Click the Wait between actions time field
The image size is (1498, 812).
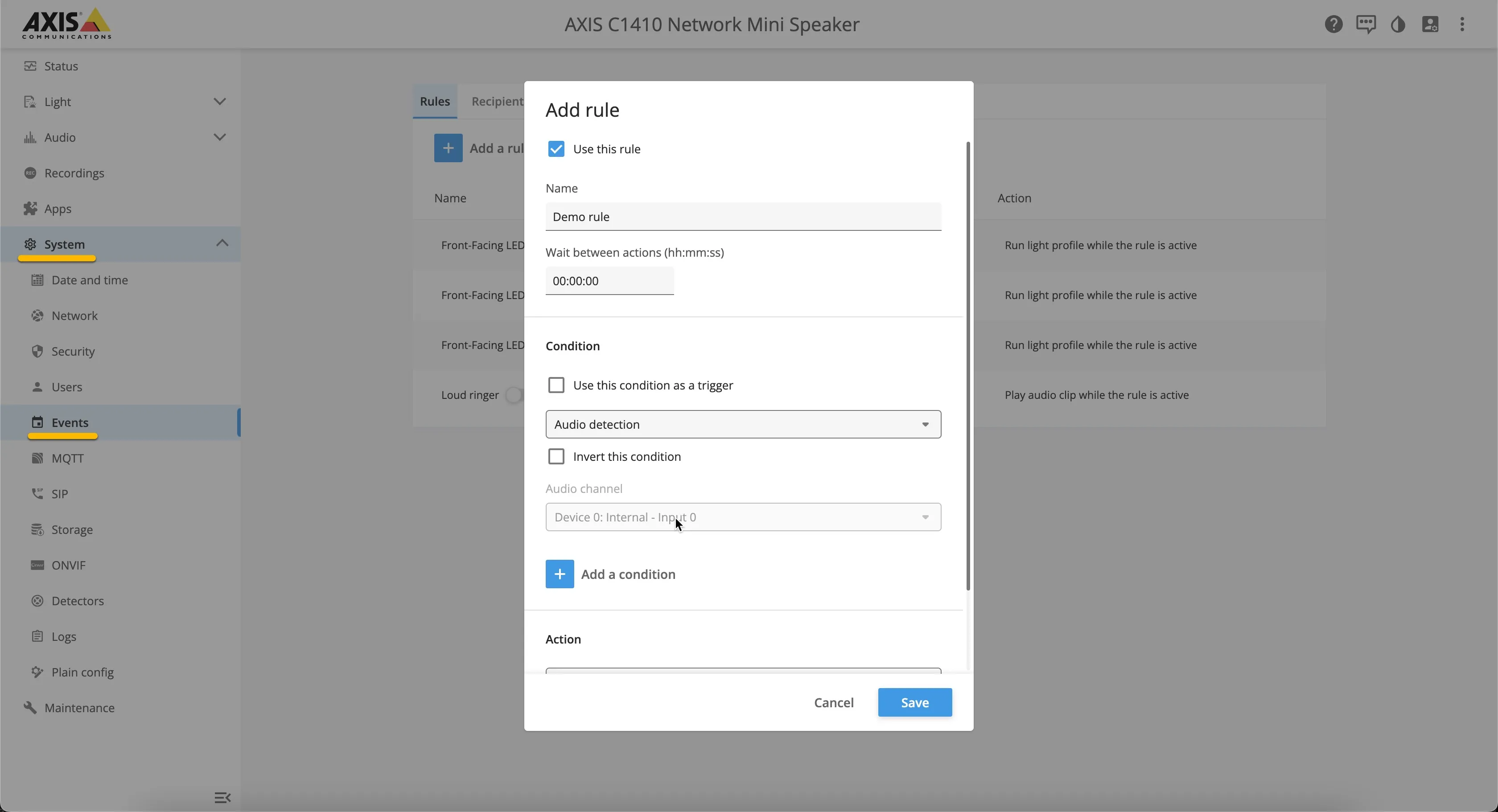click(609, 281)
